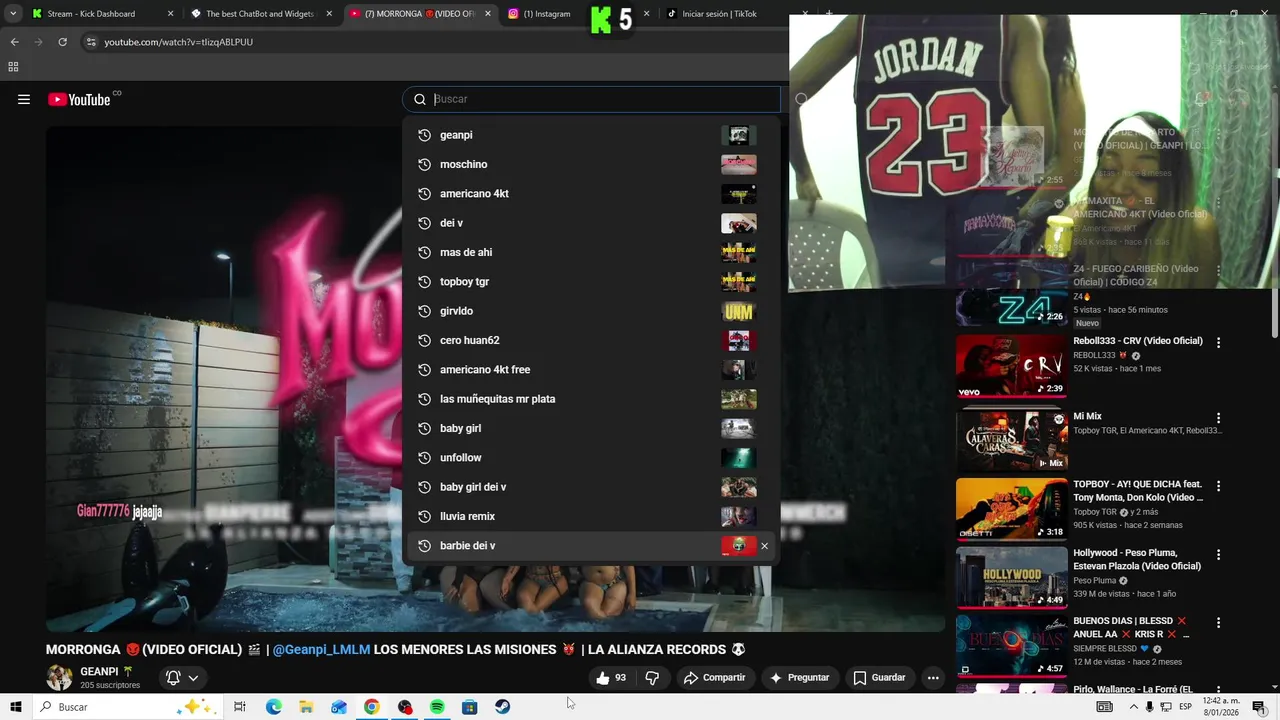
Task: Open more actions ellipsis under video
Action: [x=933, y=678]
